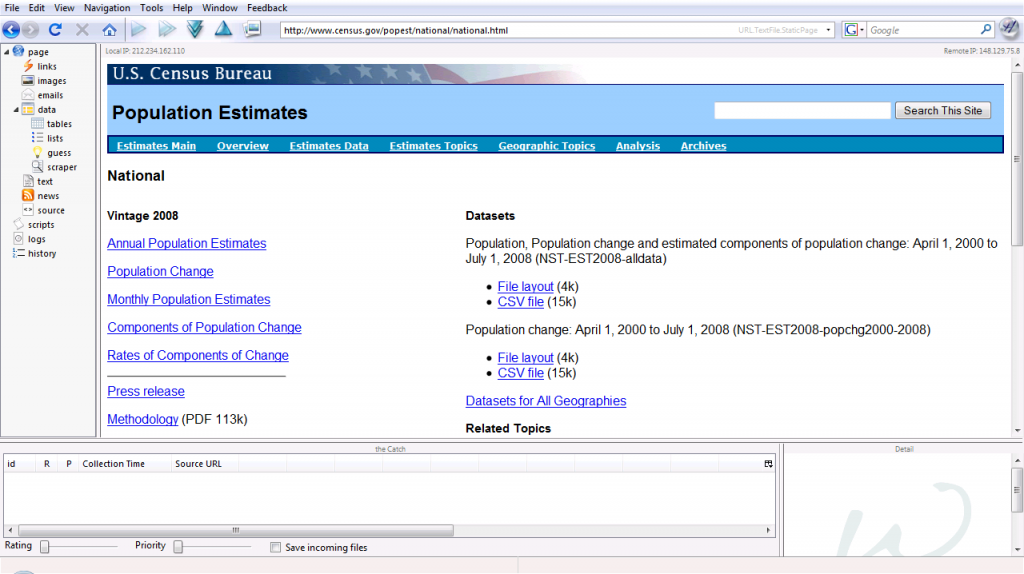Open the Navigation menu

[107, 8]
